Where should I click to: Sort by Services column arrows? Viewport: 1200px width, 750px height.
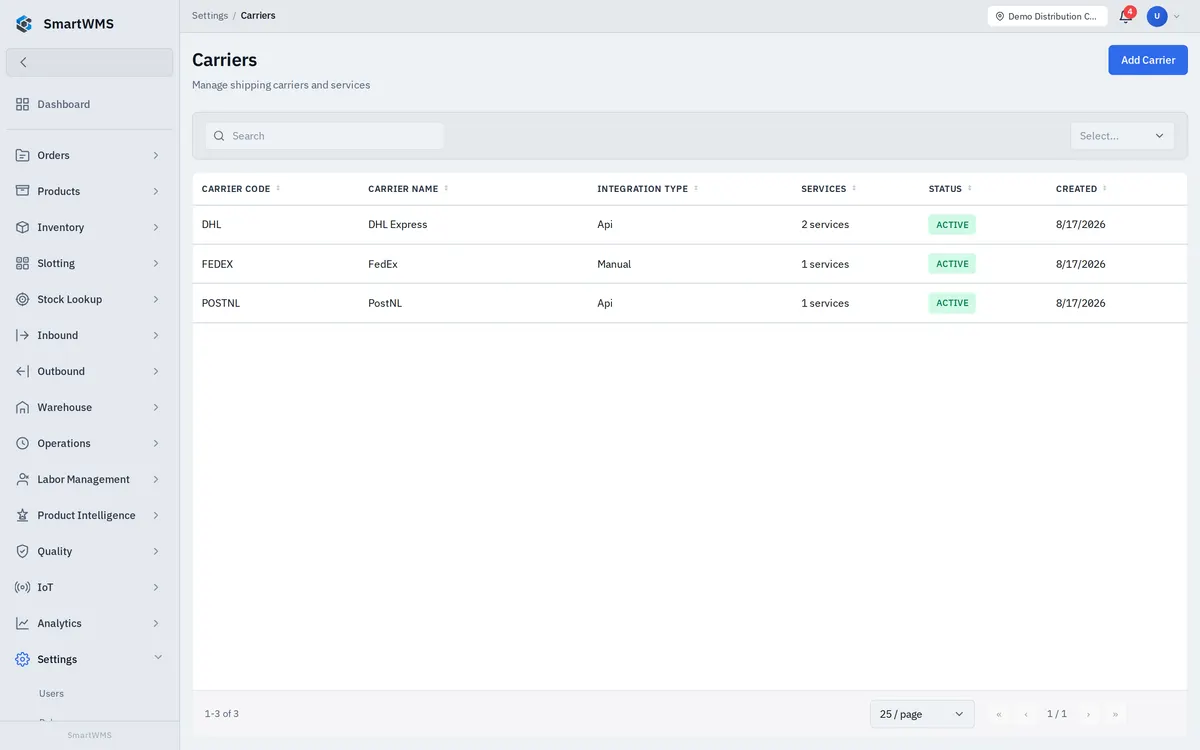click(854, 188)
